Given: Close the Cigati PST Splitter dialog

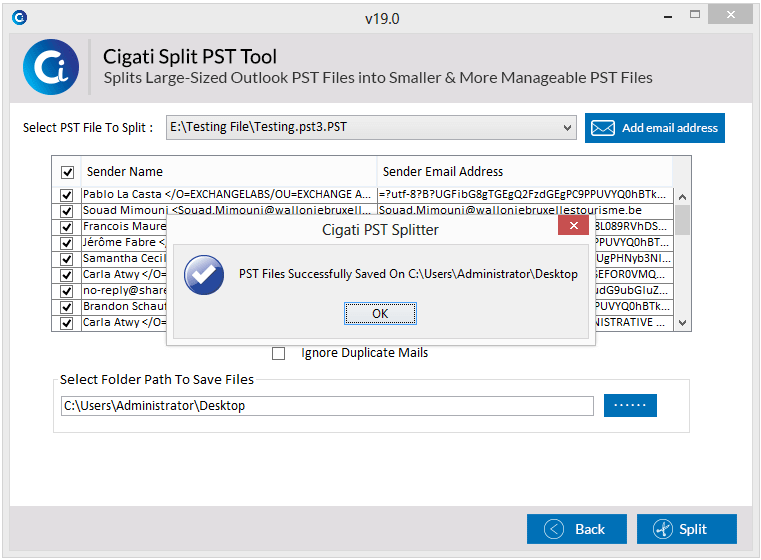Looking at the screenshot, I should point(573,226).
